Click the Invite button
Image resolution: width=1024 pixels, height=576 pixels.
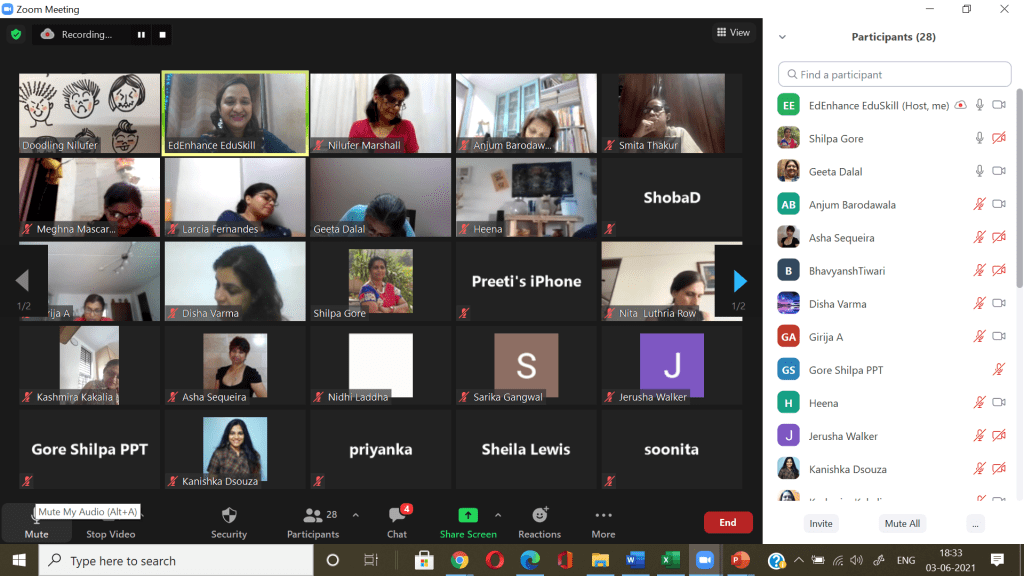pos(821,523)
